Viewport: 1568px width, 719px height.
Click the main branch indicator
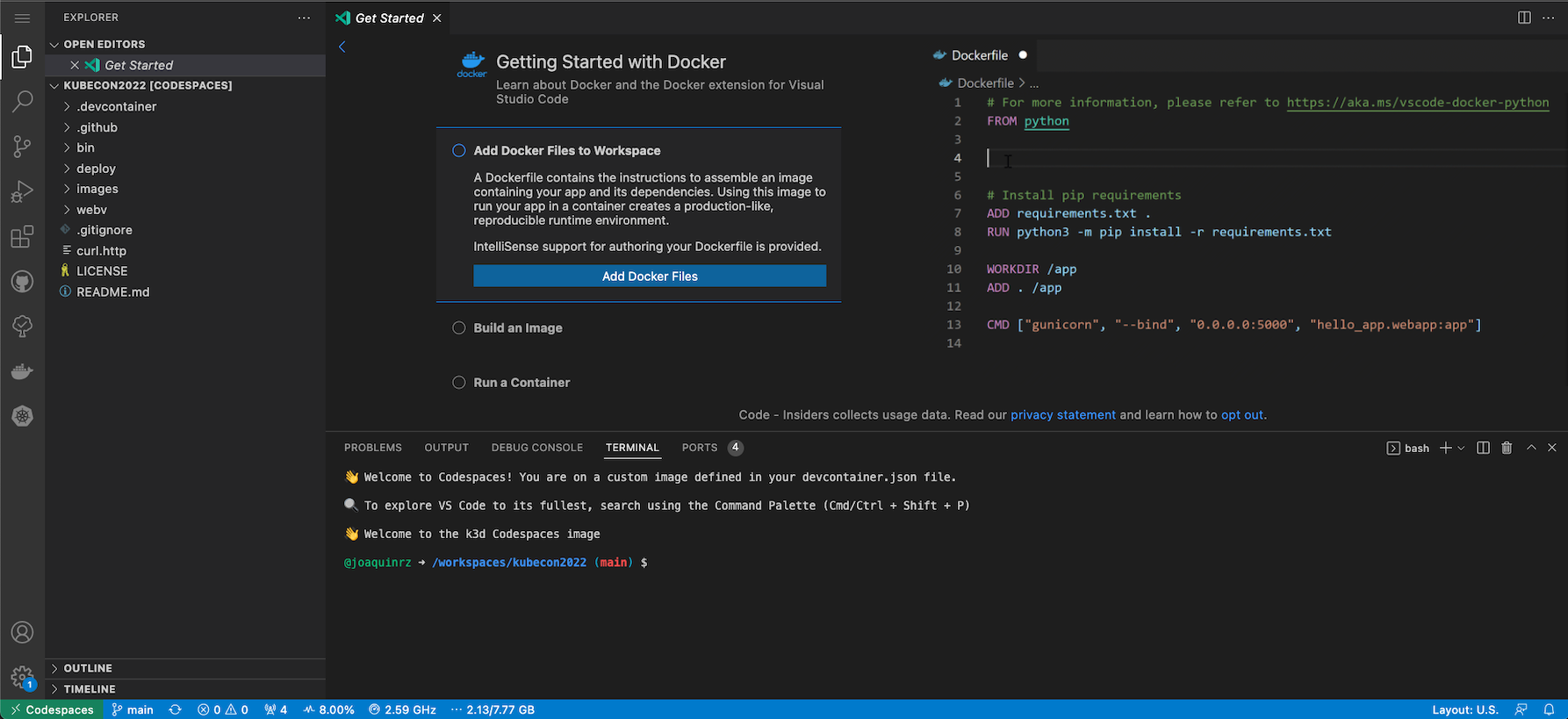pos(133,709)
